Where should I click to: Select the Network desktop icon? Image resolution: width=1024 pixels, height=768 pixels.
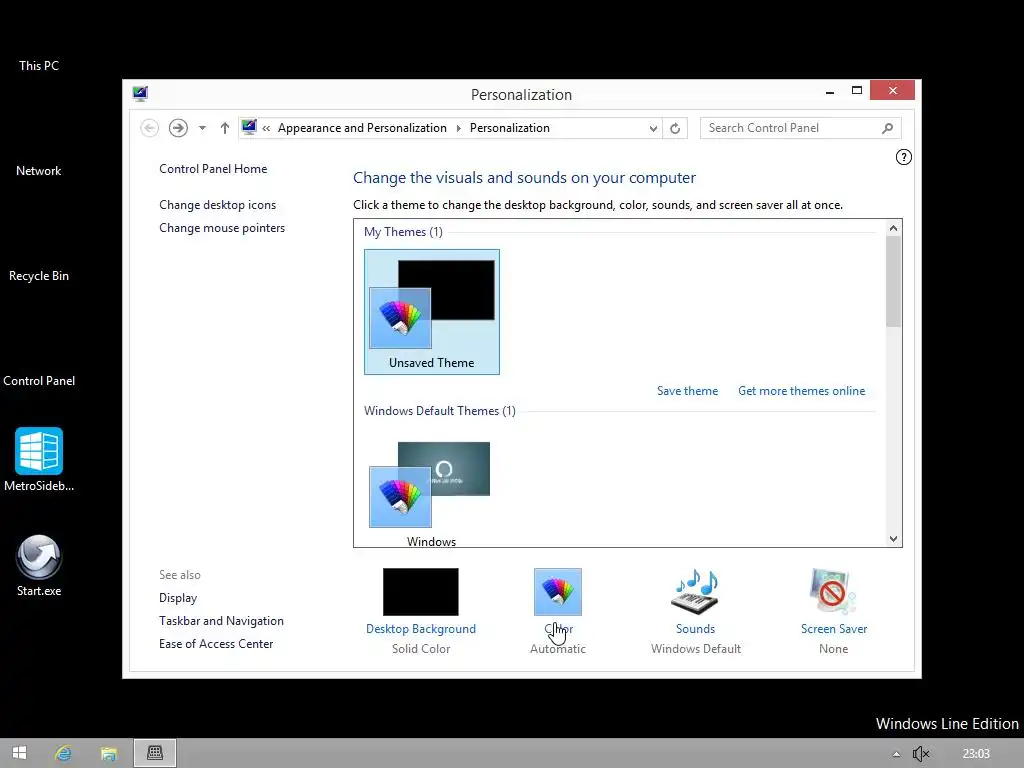click(x=39, y=170)
